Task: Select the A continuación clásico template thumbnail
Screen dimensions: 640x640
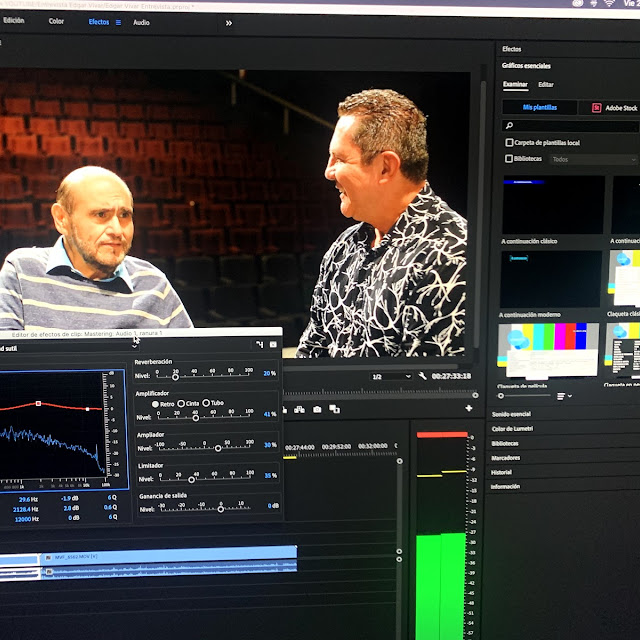Action: click(x=551, y=205)
